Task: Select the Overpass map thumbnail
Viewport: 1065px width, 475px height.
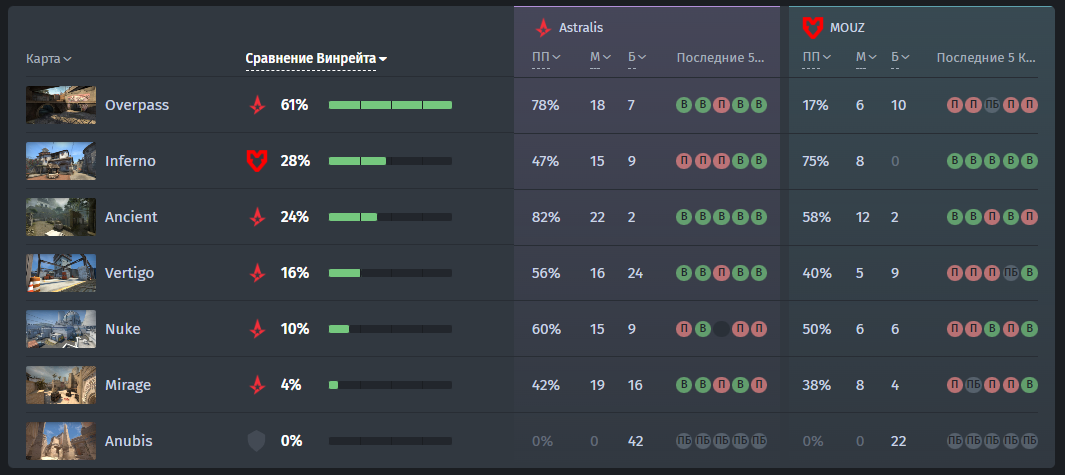Action: 61,105
